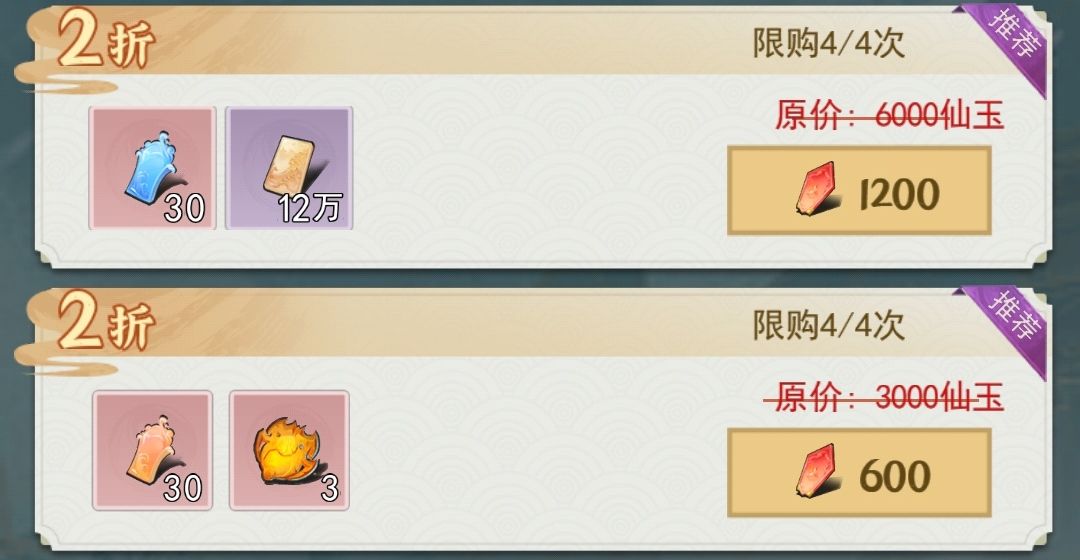Tap the 2折 discount badge on the second pack

click(105, 322)
